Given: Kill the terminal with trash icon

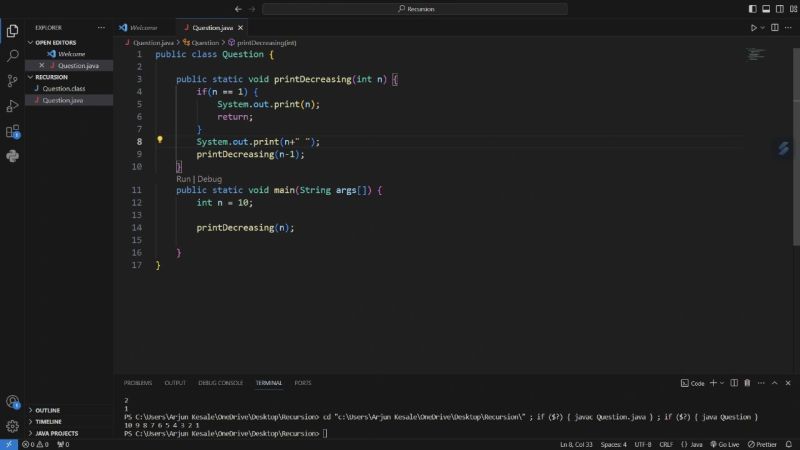Looking at the screenshot, I should tap(747, 383).
